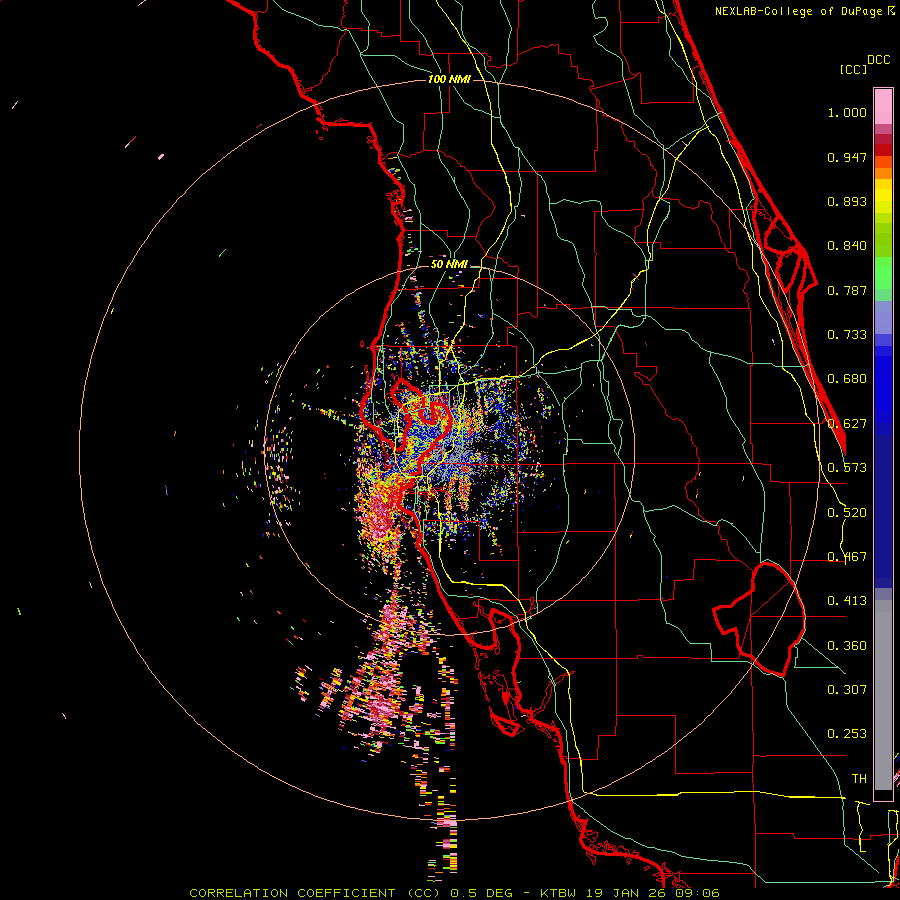This screenshot has width=900, height=900.
Task: Select the 0.573 legend value
Action: coord(847,468)
